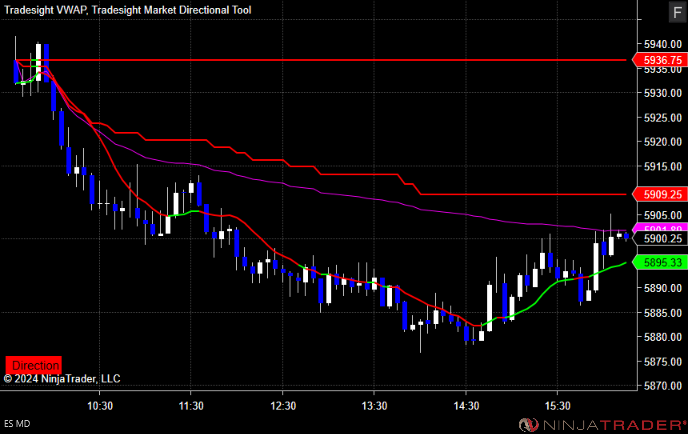Click the 5925.00 price axis label
The height and width of the screenshot is (434, 688).
pos(663,118)
